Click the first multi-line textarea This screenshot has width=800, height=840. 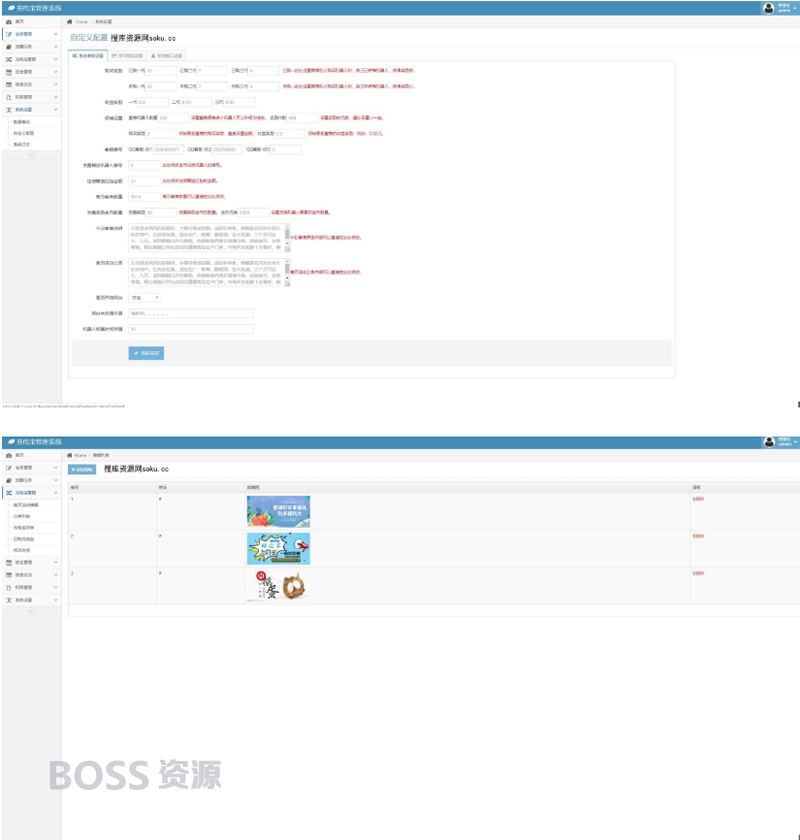click(209, 237)
